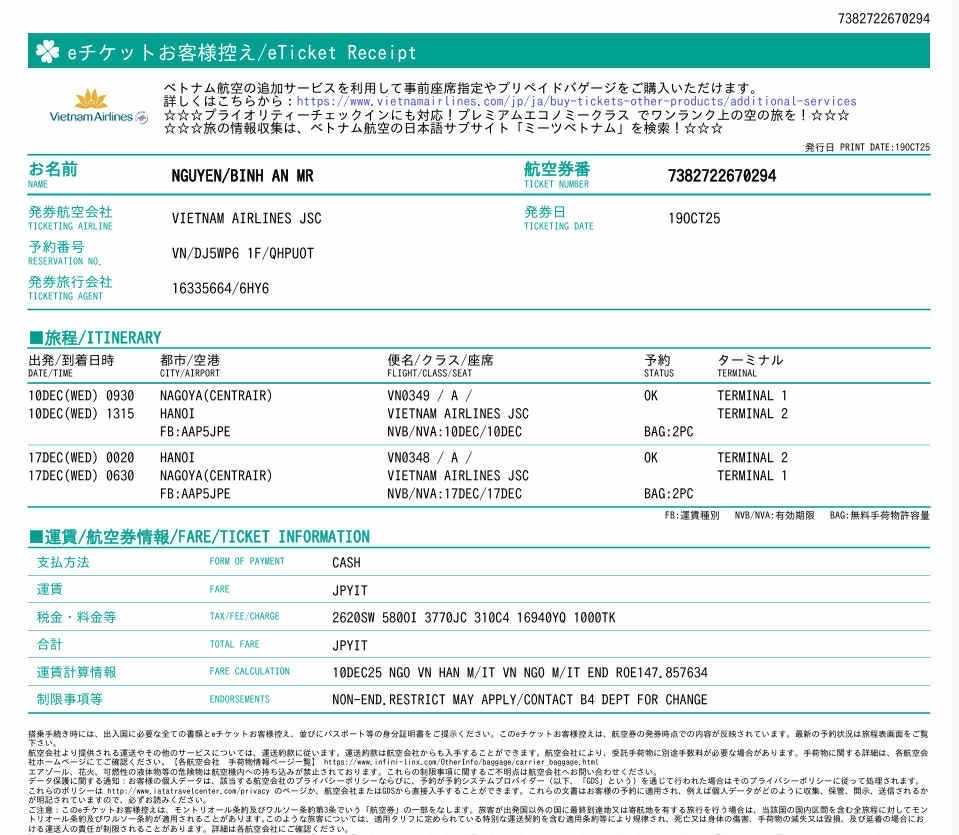Select passenger name NGUYEN/BINH AN MR
This screenshot has height=835, width=959.
[x=242, y=176]
